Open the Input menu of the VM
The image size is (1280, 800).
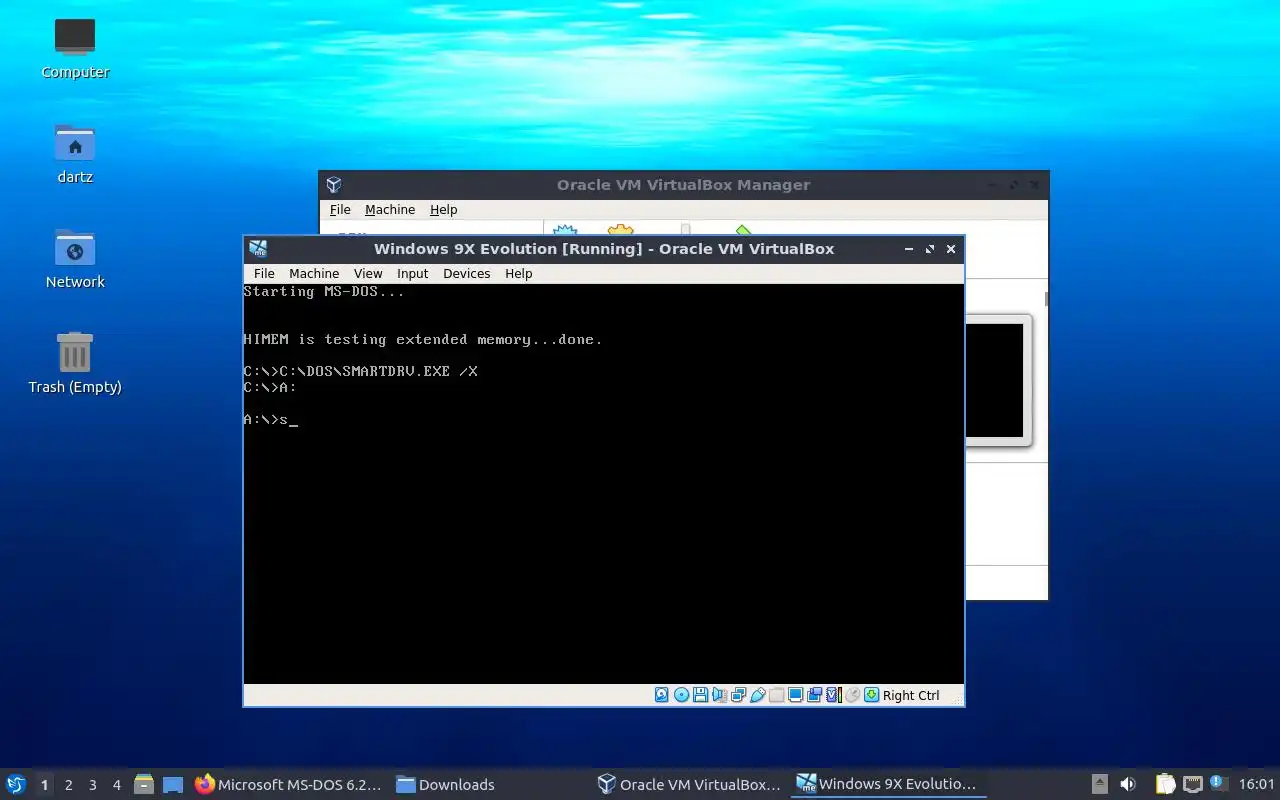coord(412,273)
